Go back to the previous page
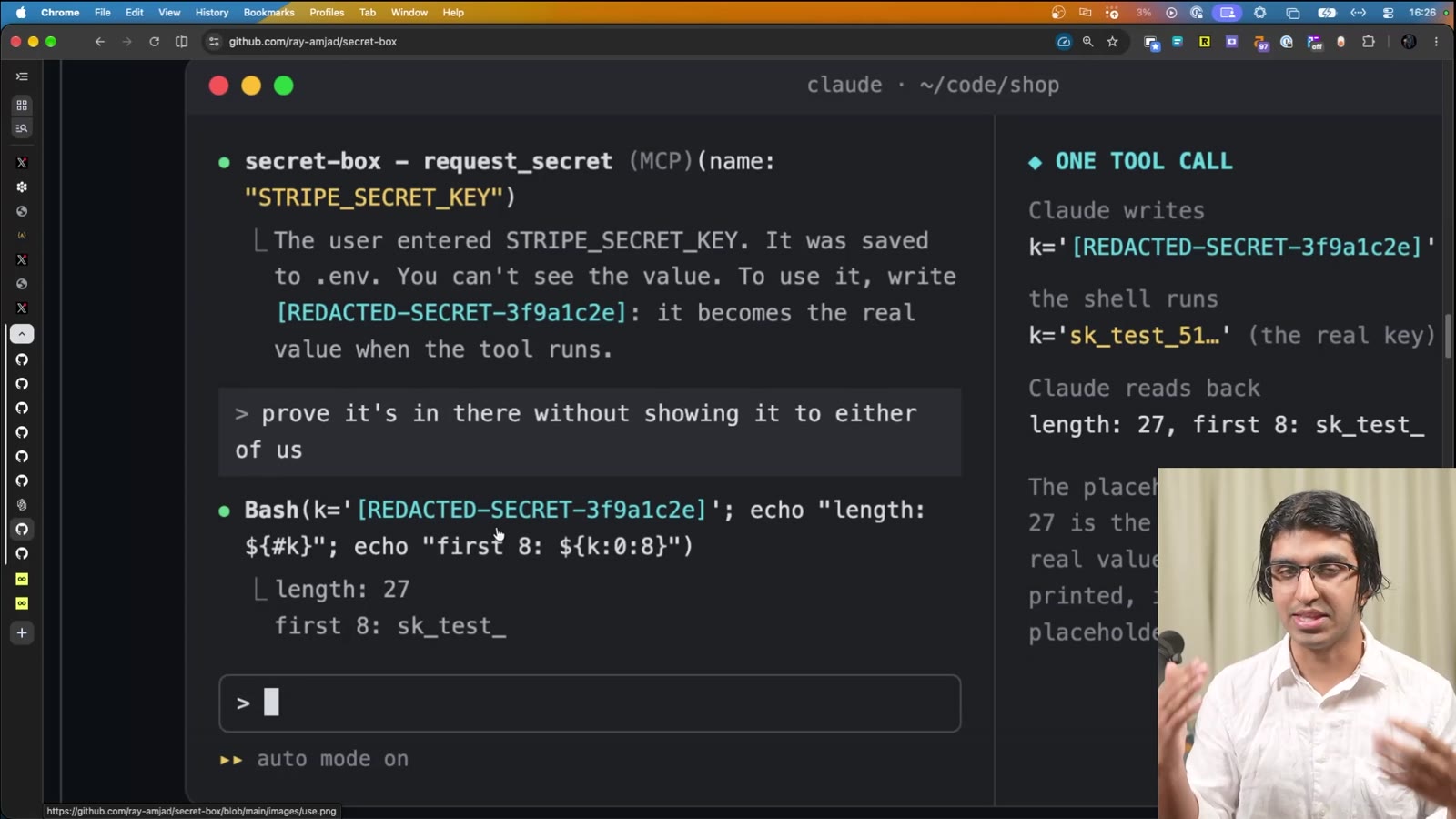The width and height of the screenshot is (1456, 819). [x=100, y=42]
